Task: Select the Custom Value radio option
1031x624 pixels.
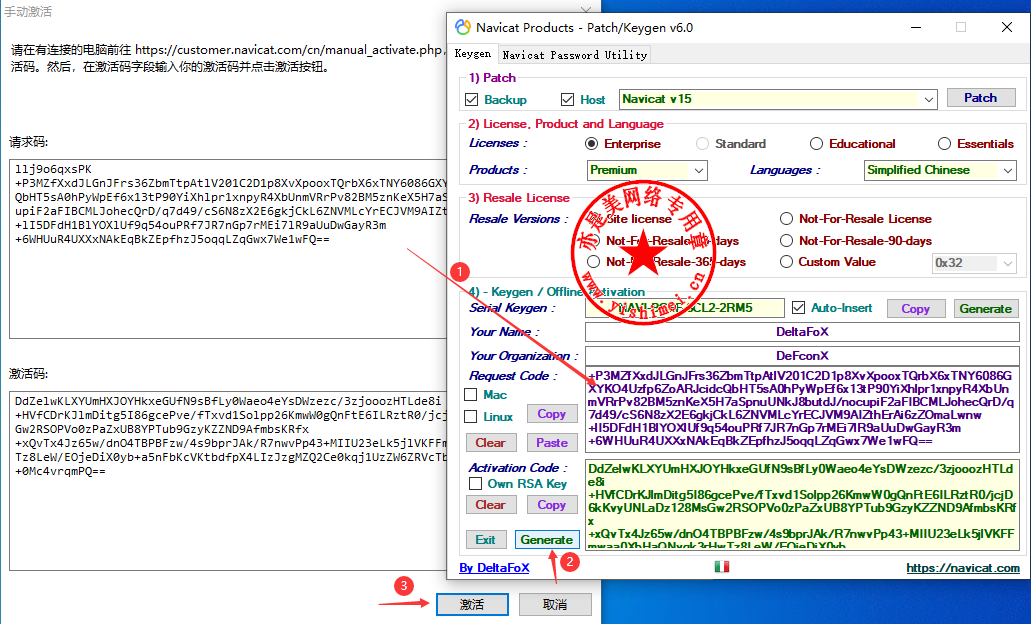Action: click(x=786, y=262)
